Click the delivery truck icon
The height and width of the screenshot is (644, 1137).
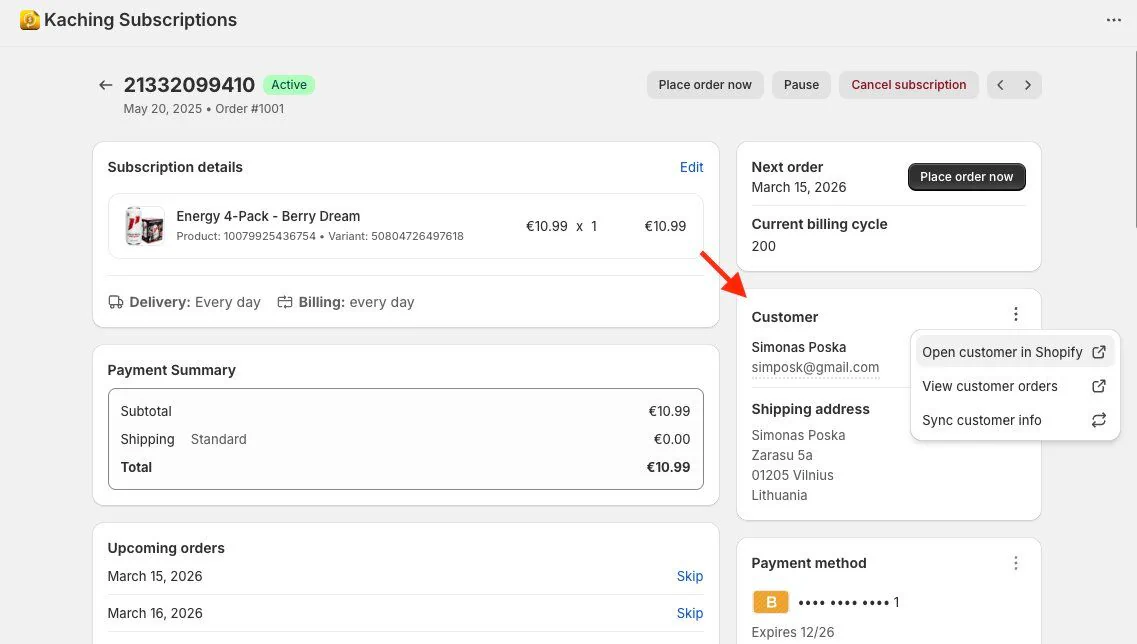[x=116, y=302]
